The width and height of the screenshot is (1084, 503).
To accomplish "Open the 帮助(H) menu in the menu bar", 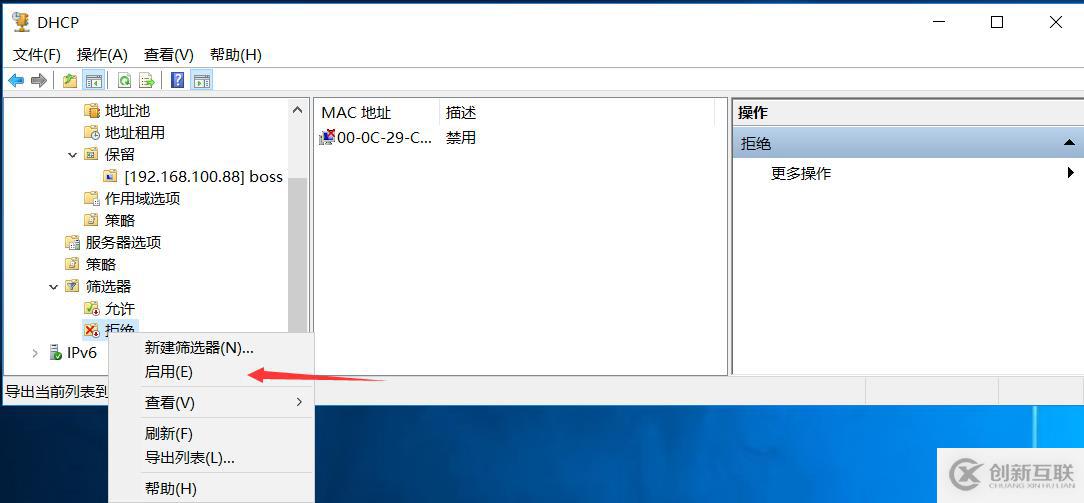I will (236, 55).
